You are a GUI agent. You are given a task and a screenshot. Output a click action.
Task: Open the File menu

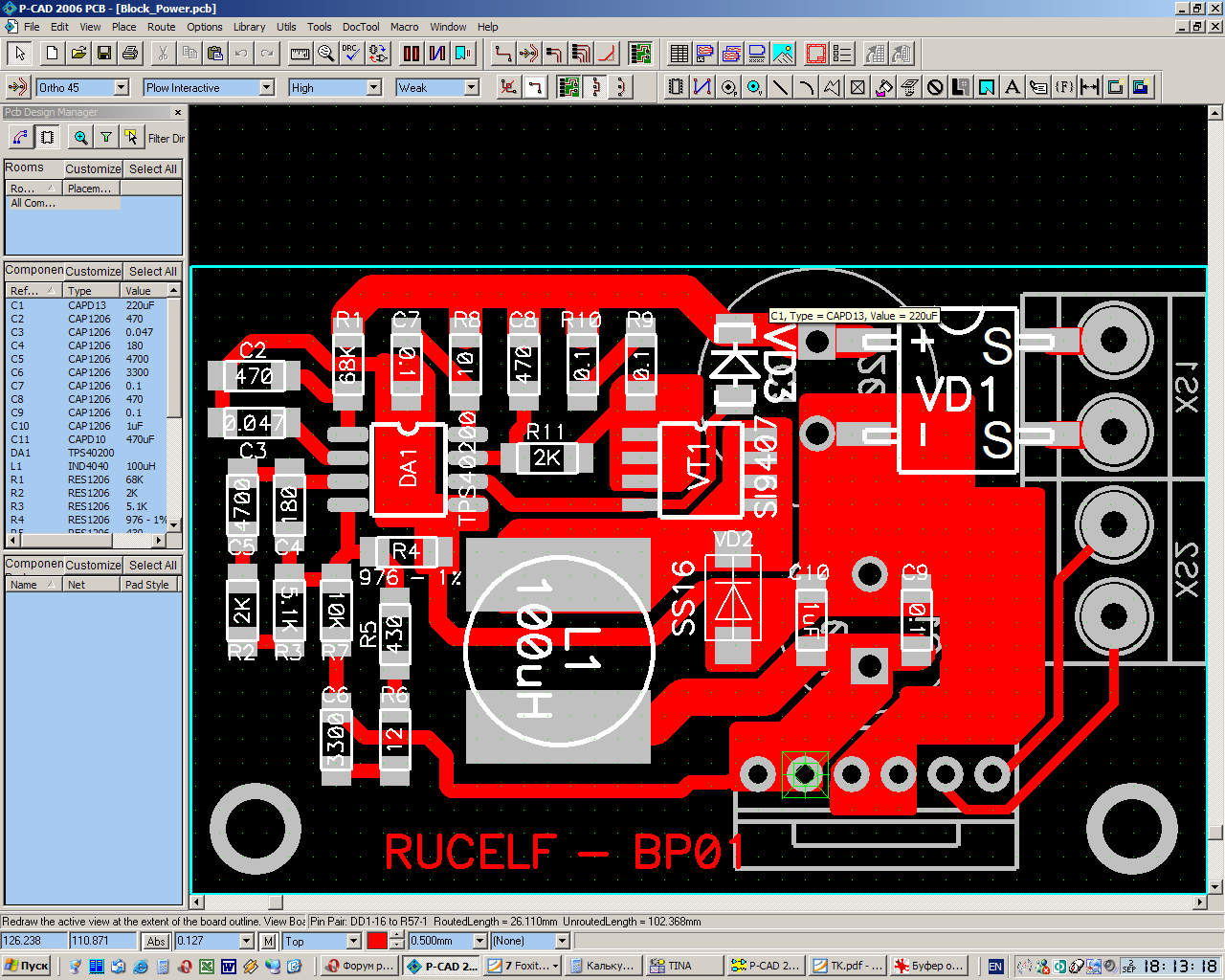click(32, 27)
